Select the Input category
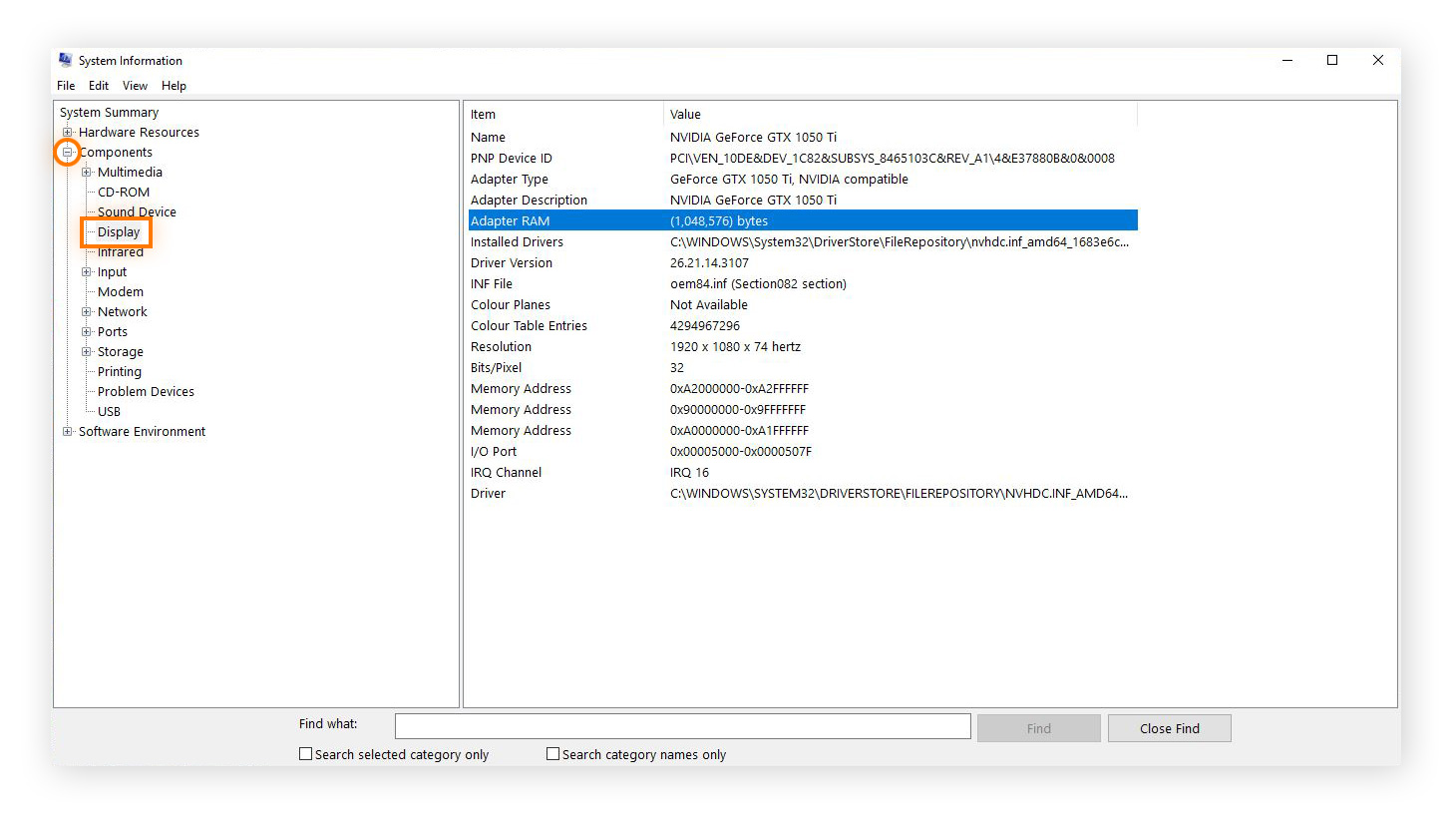Screen dimensions: 1456x821 (112, 272)
